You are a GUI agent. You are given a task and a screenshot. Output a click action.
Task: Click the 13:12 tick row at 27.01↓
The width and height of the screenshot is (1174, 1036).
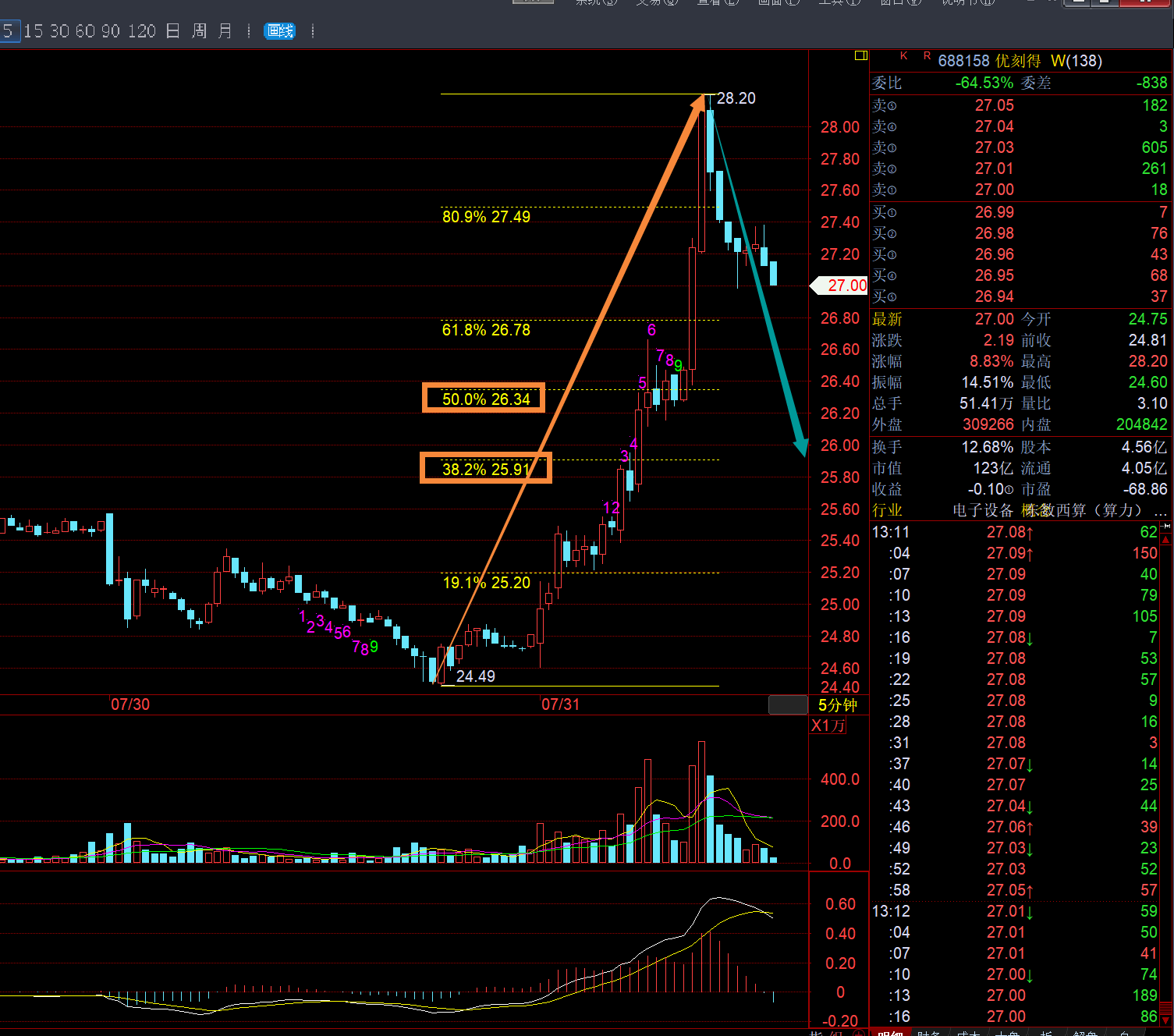tap(1015, 911)
